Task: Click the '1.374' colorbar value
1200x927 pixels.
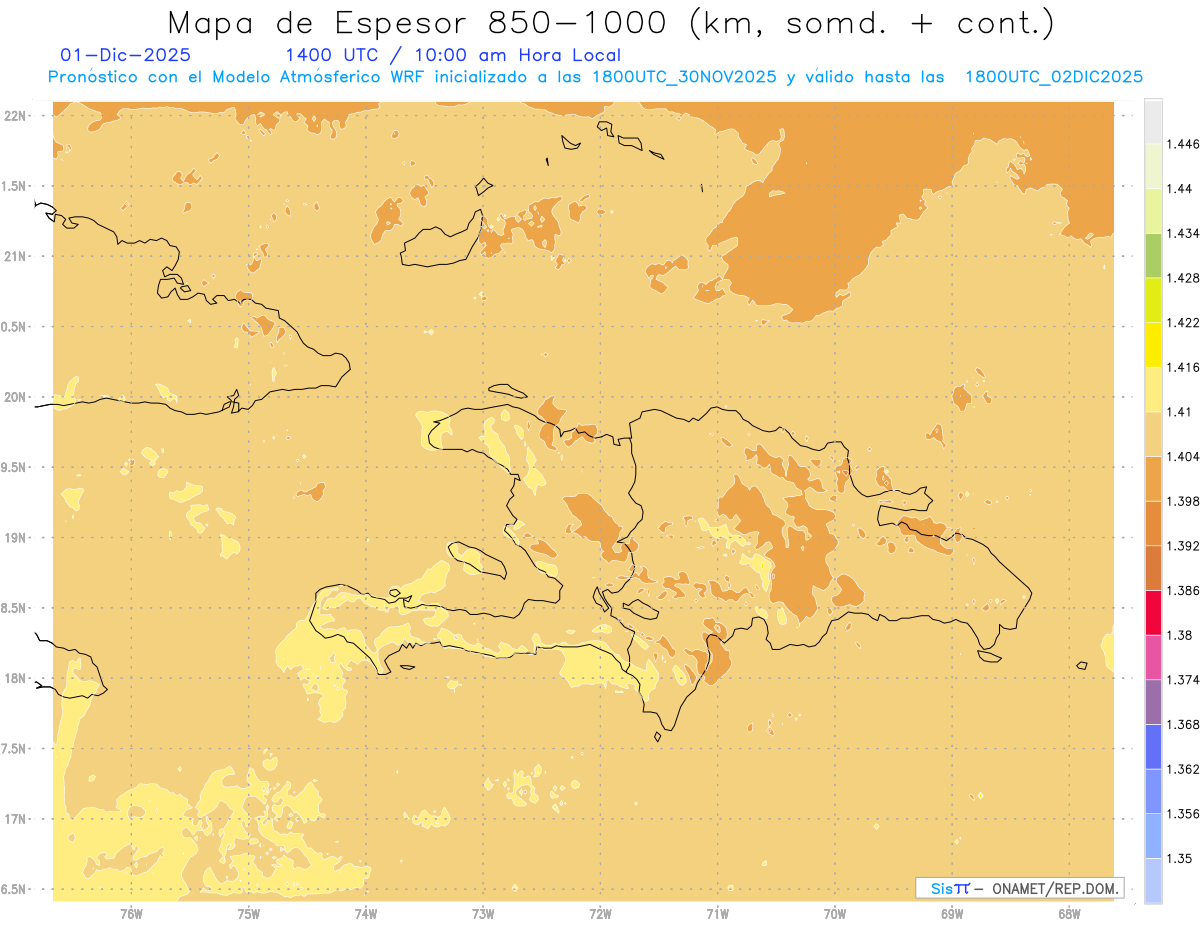Action: coord(1184,679)
